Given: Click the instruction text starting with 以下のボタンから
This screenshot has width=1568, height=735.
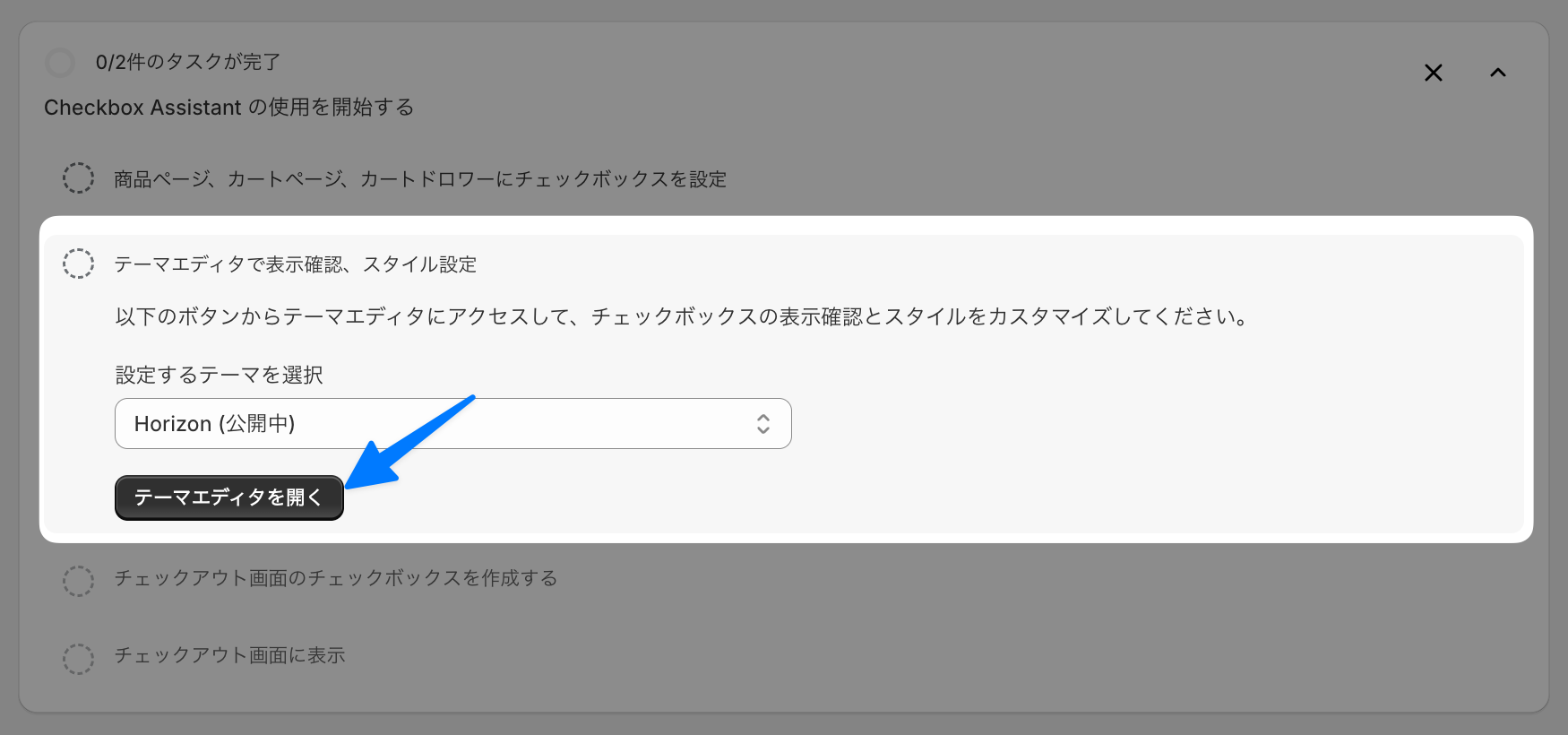Looking at the screenshot, I should pos(681,316).
